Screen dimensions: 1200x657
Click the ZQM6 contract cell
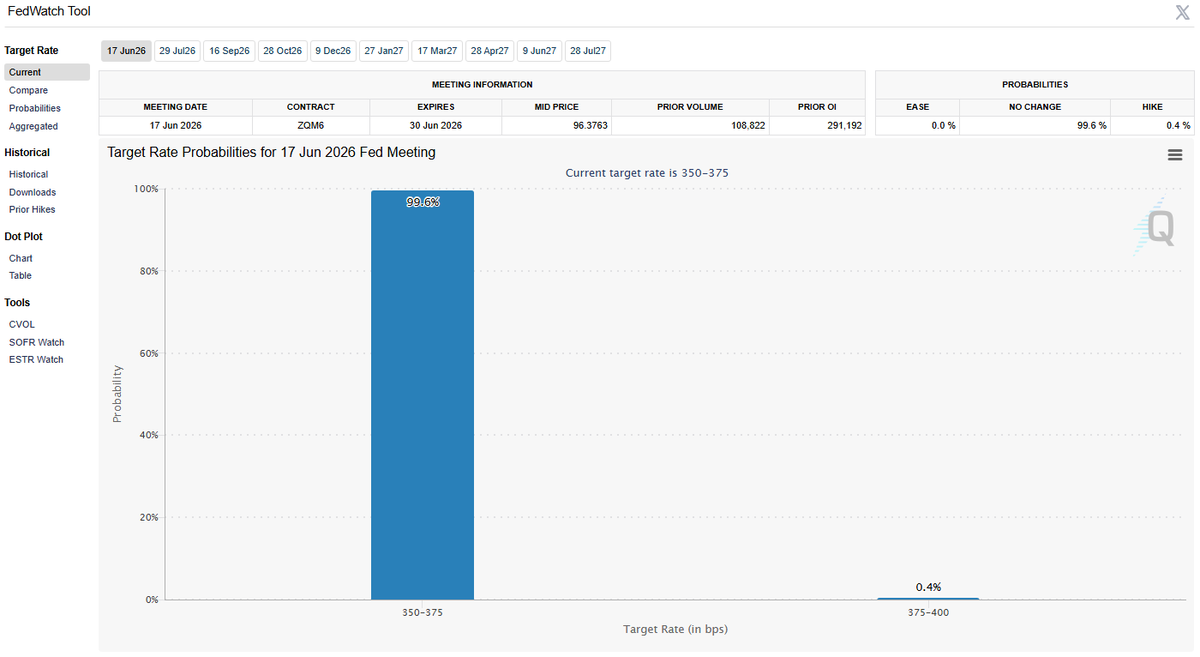click(x=311, y=125)
